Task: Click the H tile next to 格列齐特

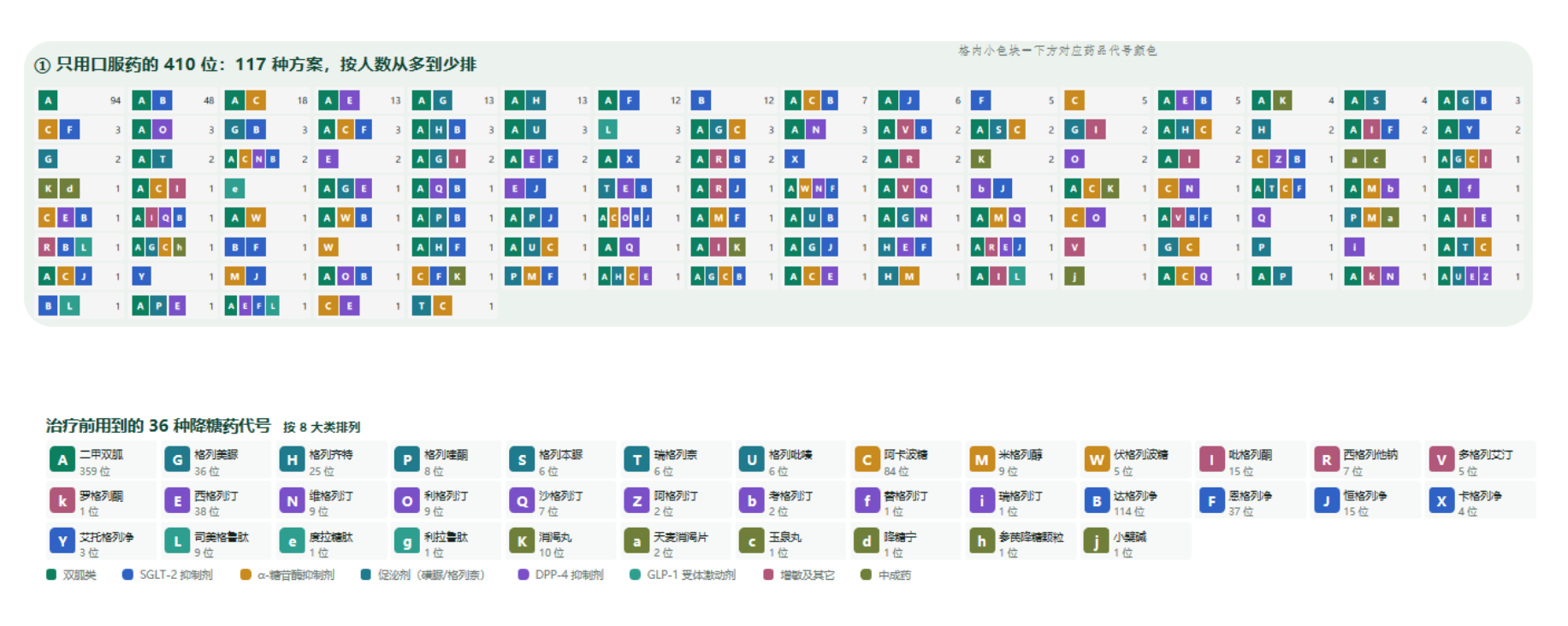Action: point(292,461)
